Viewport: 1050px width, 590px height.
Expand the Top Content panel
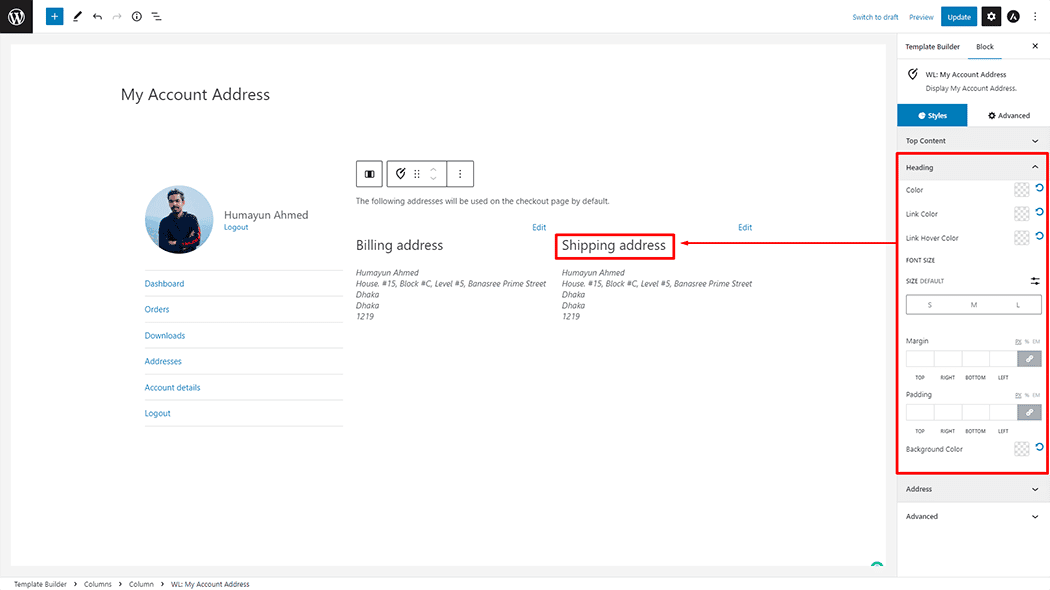click(x=972, y=141)
